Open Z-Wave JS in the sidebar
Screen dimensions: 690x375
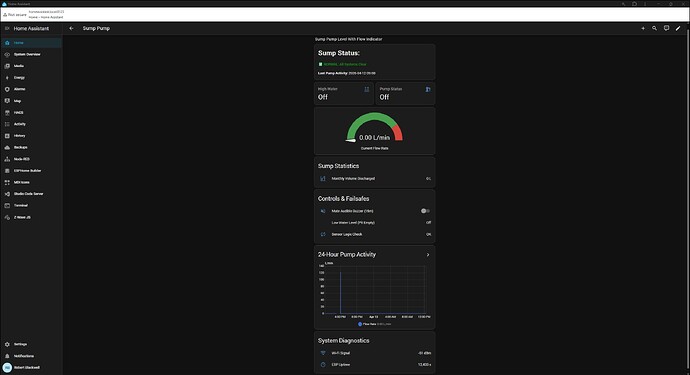tap(31, 217)
